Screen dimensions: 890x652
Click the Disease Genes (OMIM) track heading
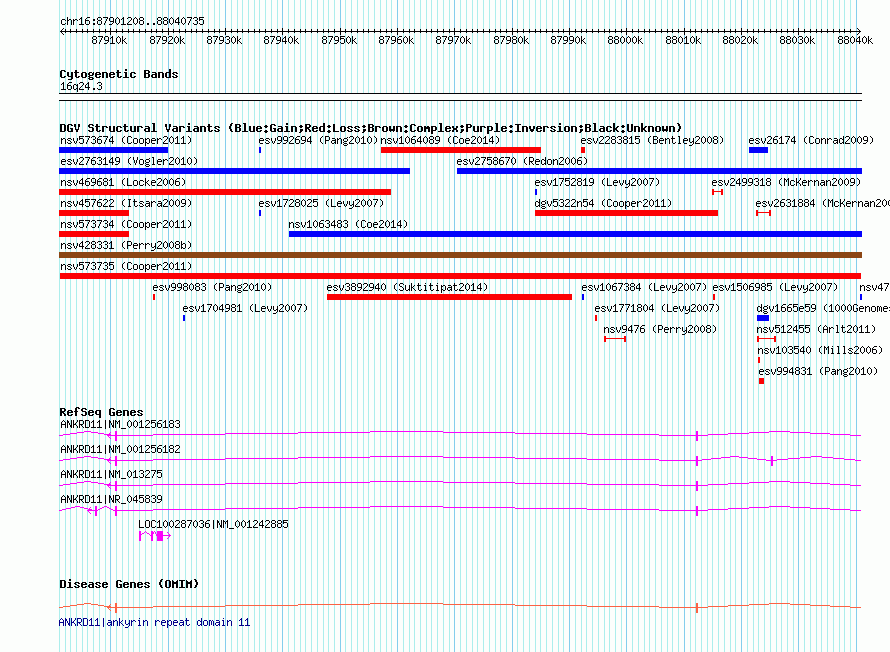[x=129, y=584]
